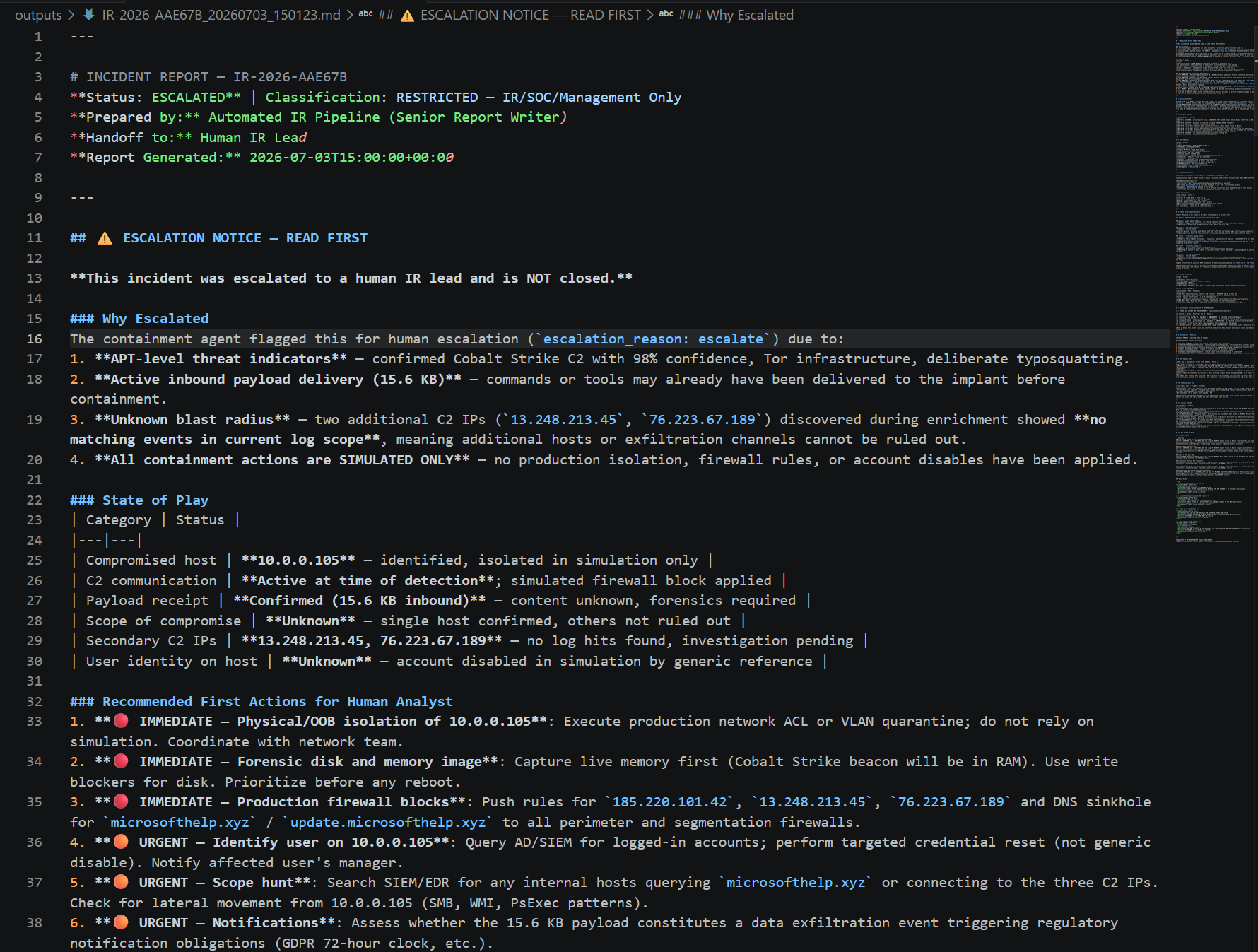This screenshot has height=952, width=1258.
Task: Click IP '76.223.67.189' on line 19
Action: pos(703,420)
